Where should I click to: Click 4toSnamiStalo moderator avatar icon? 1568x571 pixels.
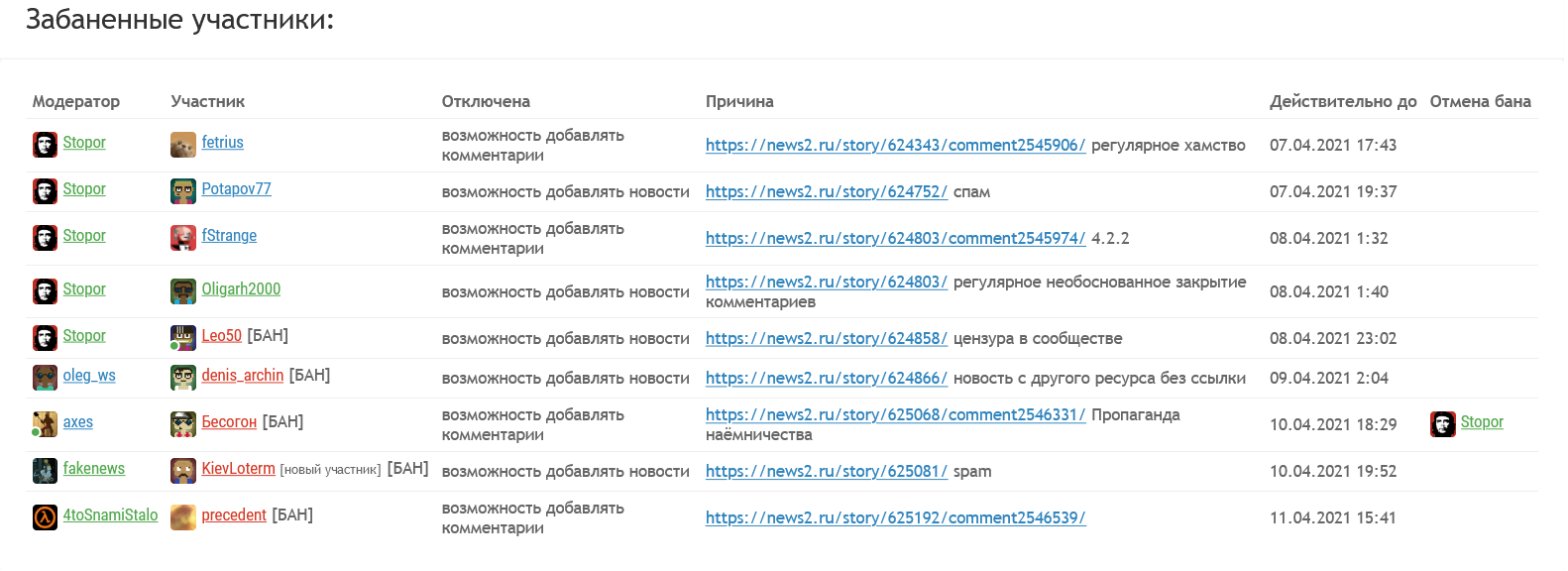(46, 517)
